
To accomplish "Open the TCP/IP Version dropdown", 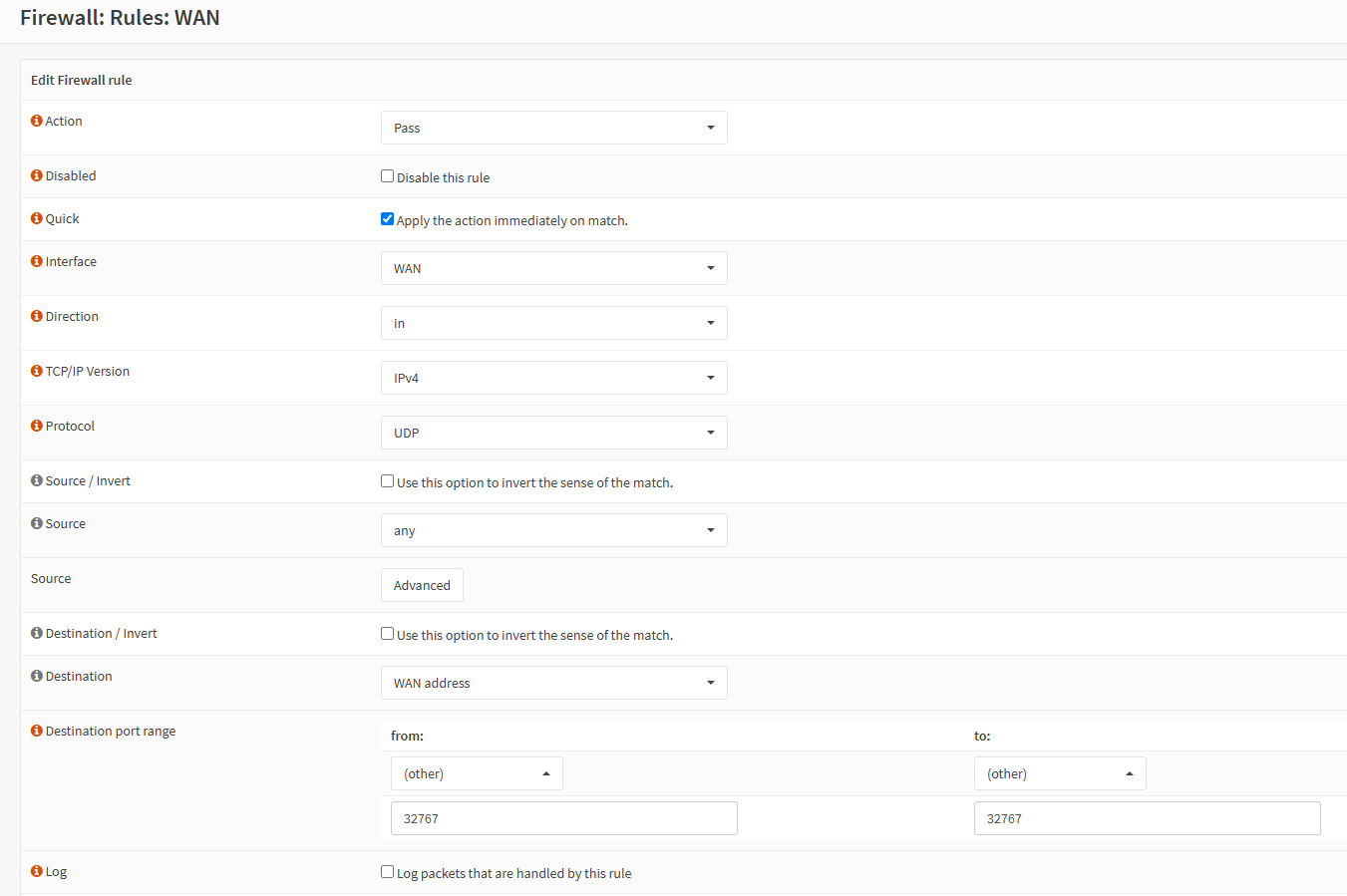I will click(553, 377).
